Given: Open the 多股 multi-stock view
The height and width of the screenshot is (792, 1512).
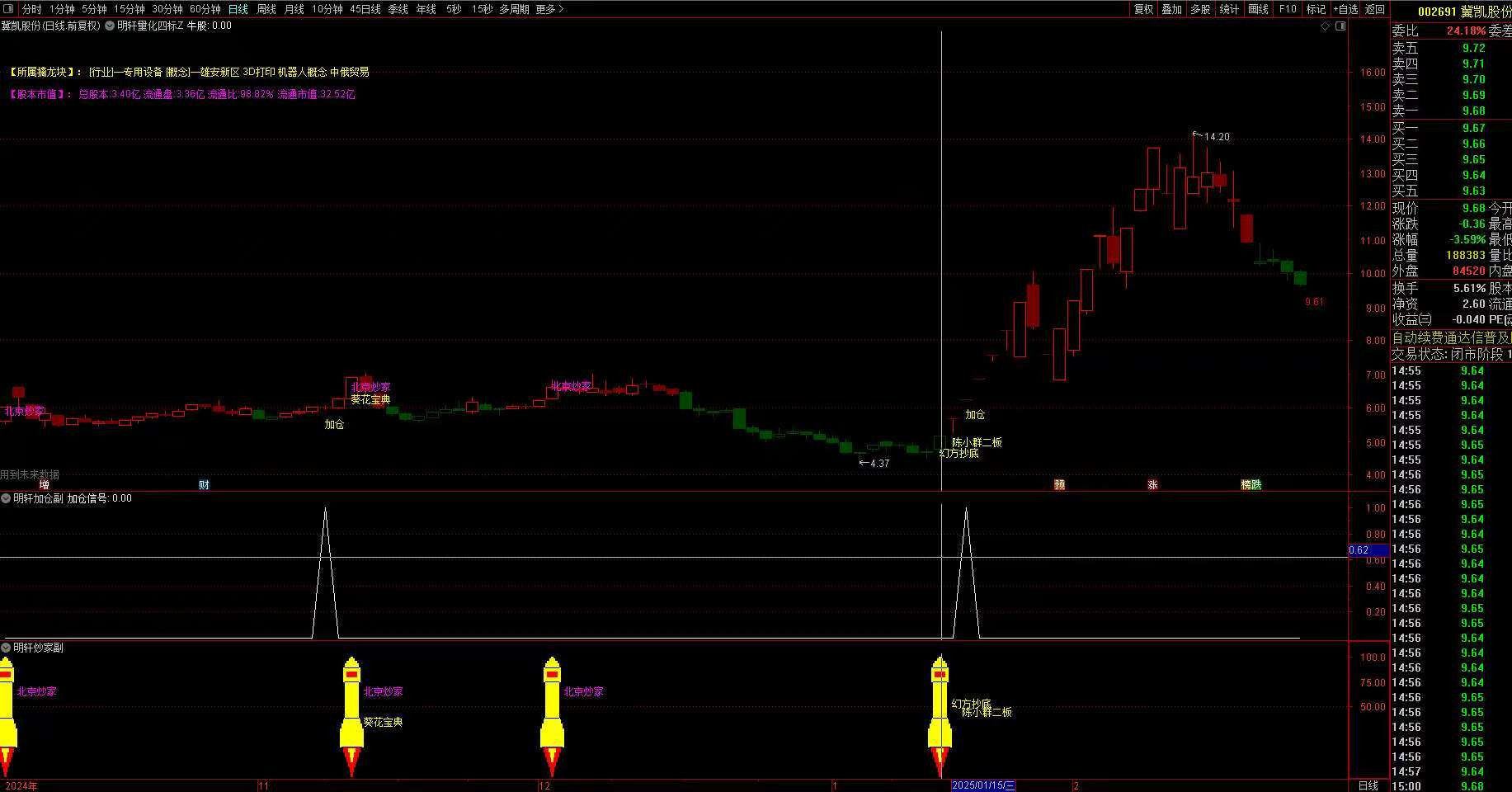Looking at the screenshot, I should click(x=1200, y=9).
